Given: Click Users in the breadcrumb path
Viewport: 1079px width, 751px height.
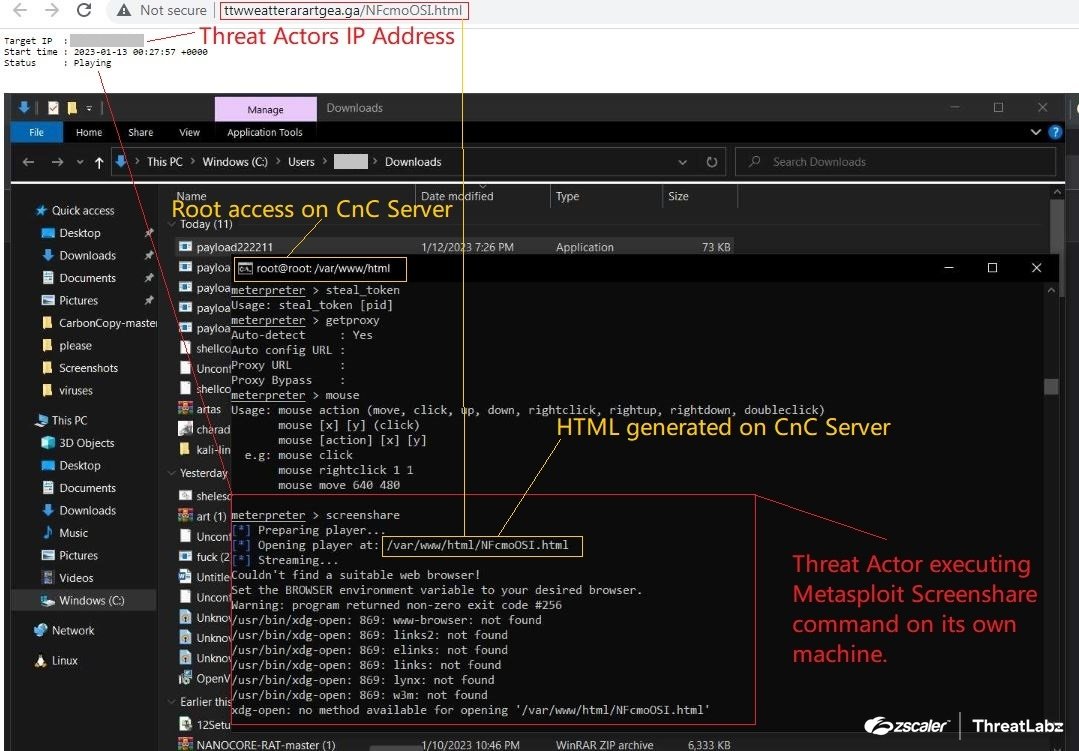Looking at the screenshot, I should point(301,161).
